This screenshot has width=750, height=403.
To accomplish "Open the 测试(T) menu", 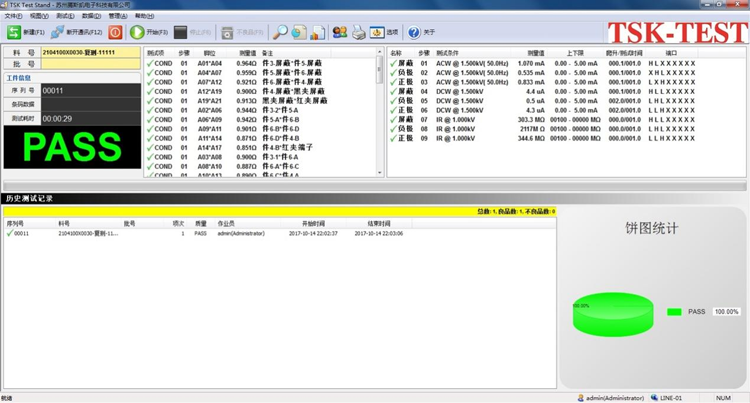I will pos(64,16).
